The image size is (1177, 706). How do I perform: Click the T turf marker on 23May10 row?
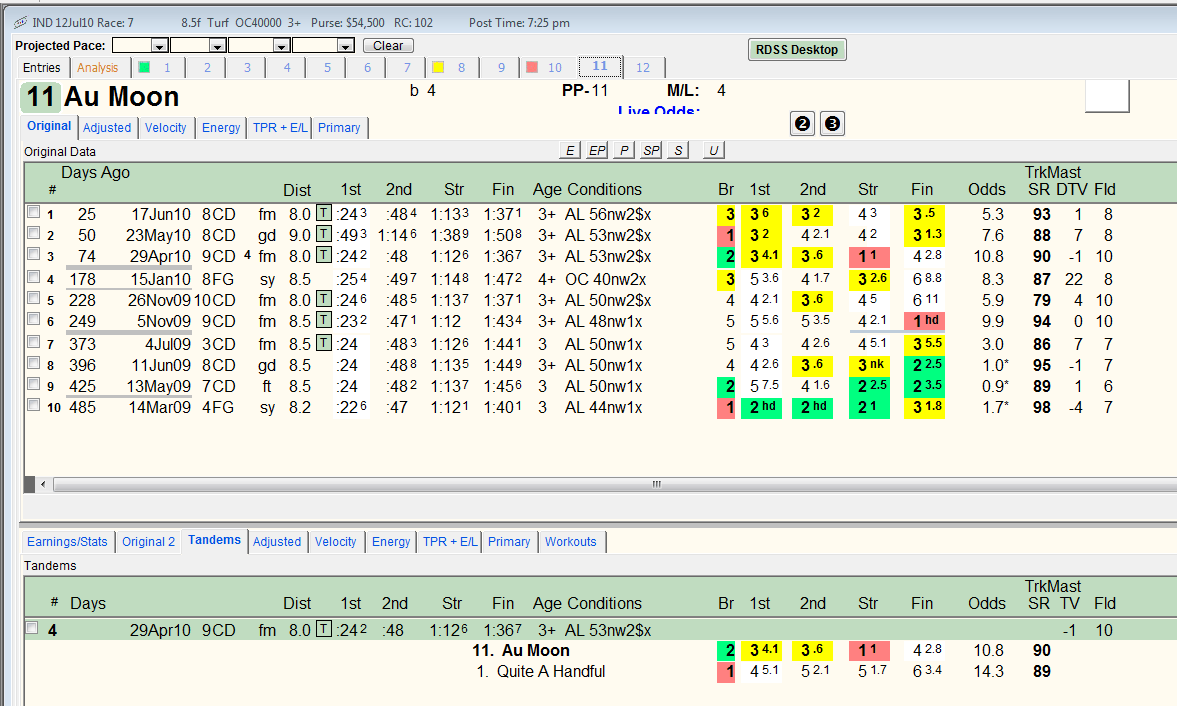(324, 234)
